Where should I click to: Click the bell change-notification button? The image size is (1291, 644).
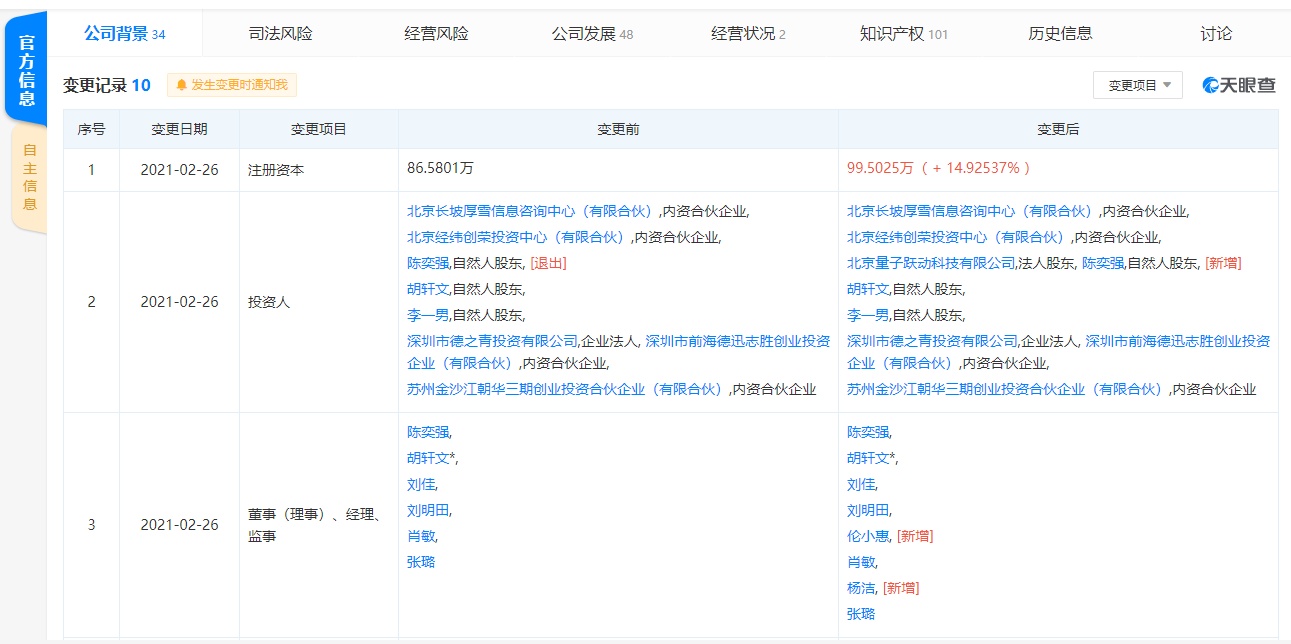coord(232,86)
